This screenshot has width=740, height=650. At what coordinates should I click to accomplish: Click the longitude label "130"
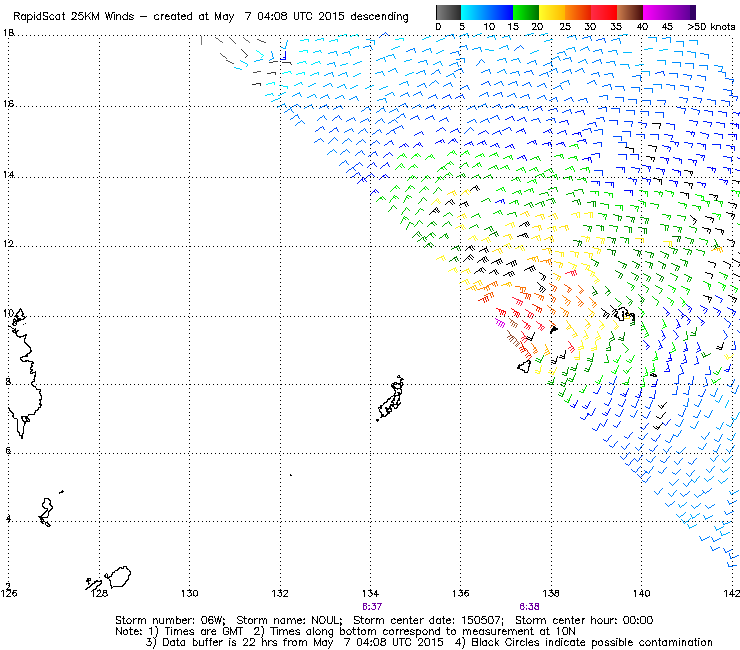tap(189, 593)
